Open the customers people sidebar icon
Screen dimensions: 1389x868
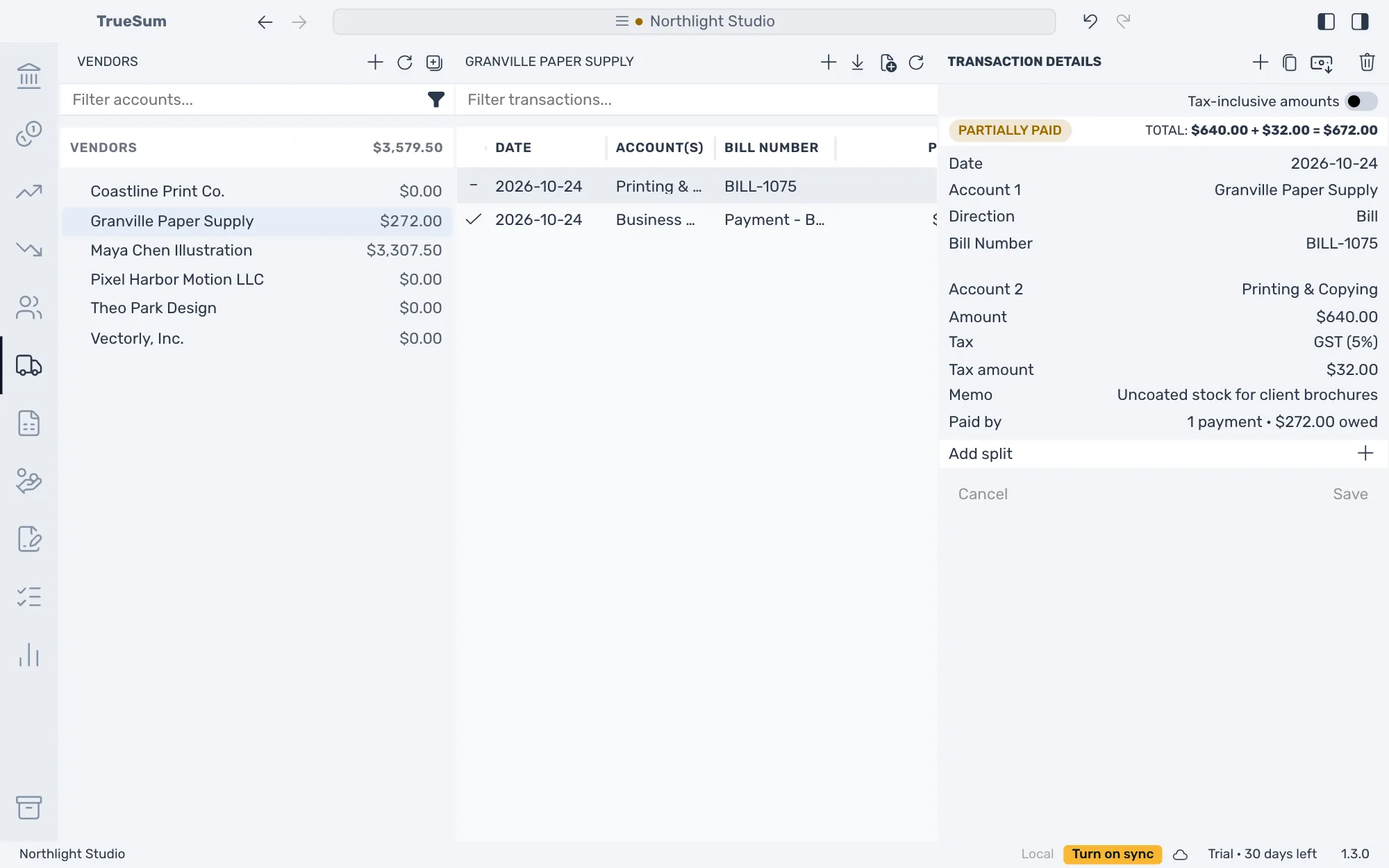point(29,308)
